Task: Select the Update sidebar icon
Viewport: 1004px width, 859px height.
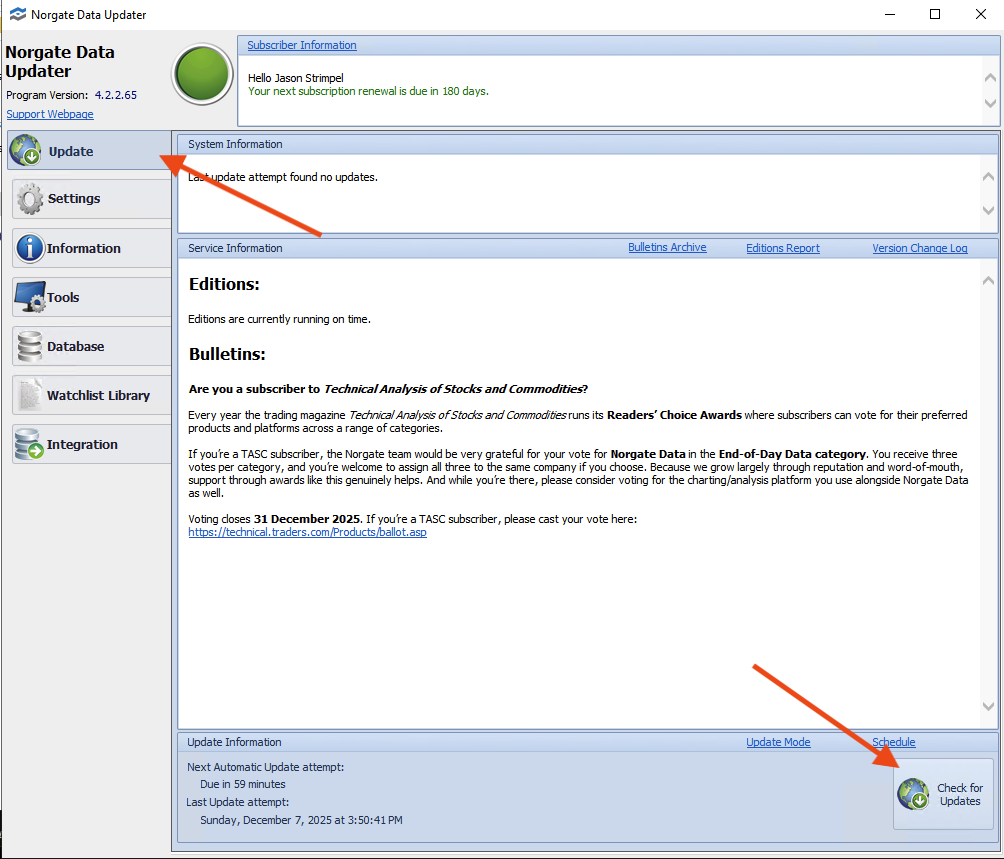Action: click(x=25, y=150)
